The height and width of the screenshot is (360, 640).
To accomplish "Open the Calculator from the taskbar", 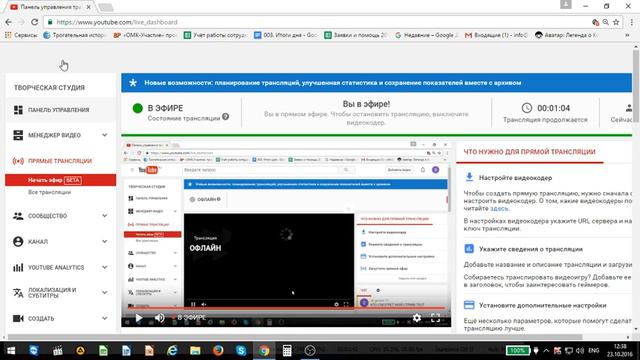I will (287, 351).
